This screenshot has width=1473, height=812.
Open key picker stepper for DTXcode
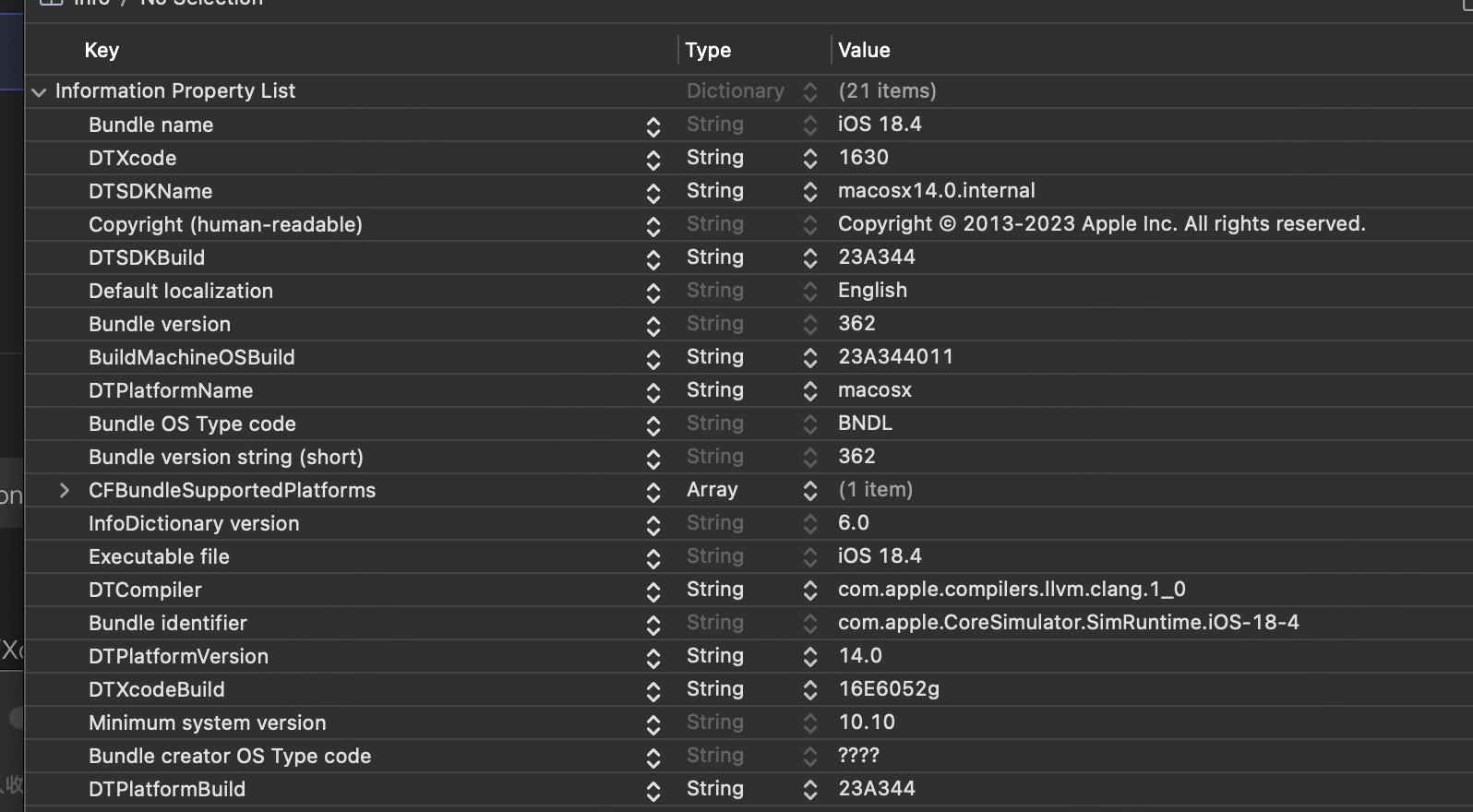pos(653,159)
